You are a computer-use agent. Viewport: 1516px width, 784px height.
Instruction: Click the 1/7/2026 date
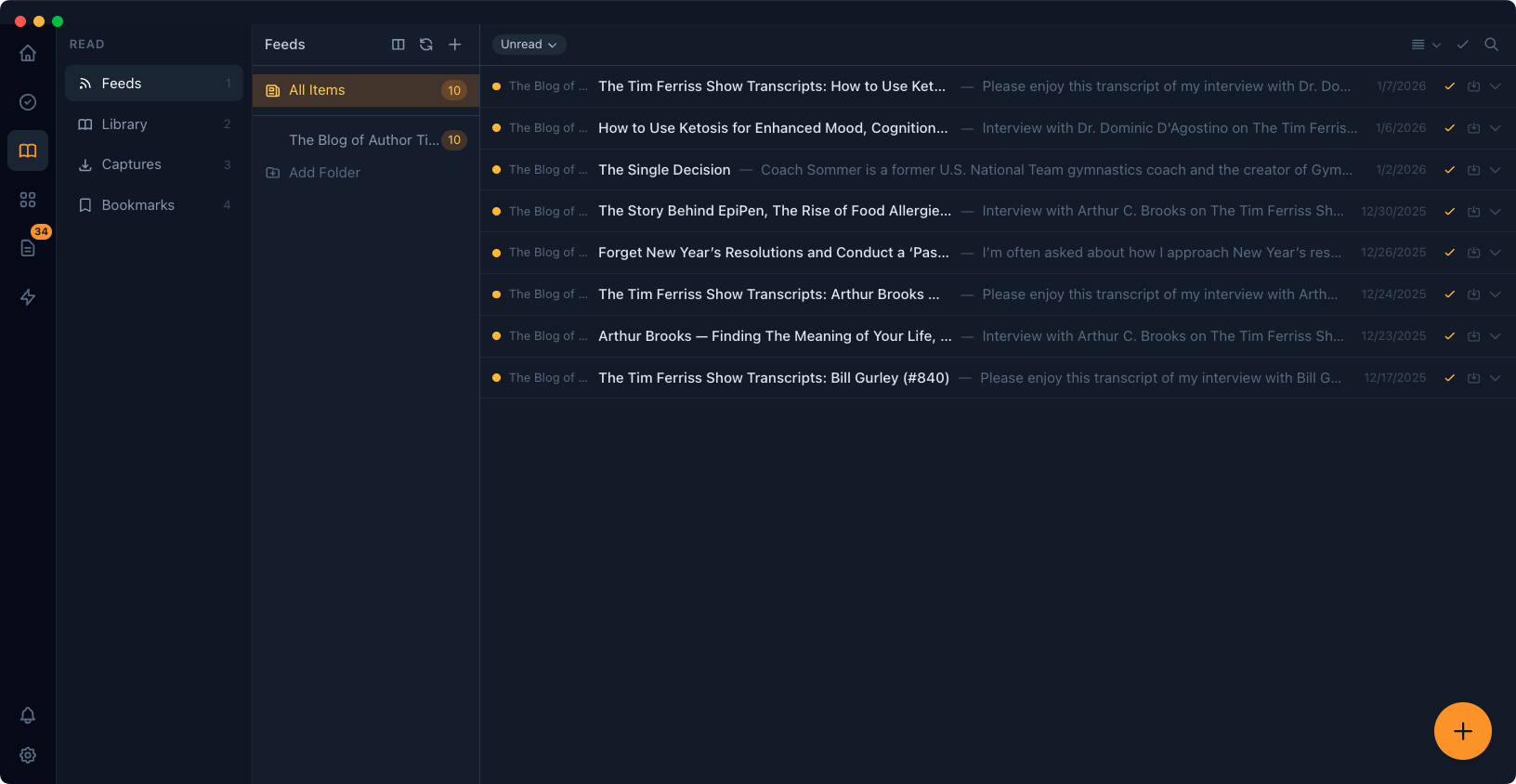pos(1401,86)
